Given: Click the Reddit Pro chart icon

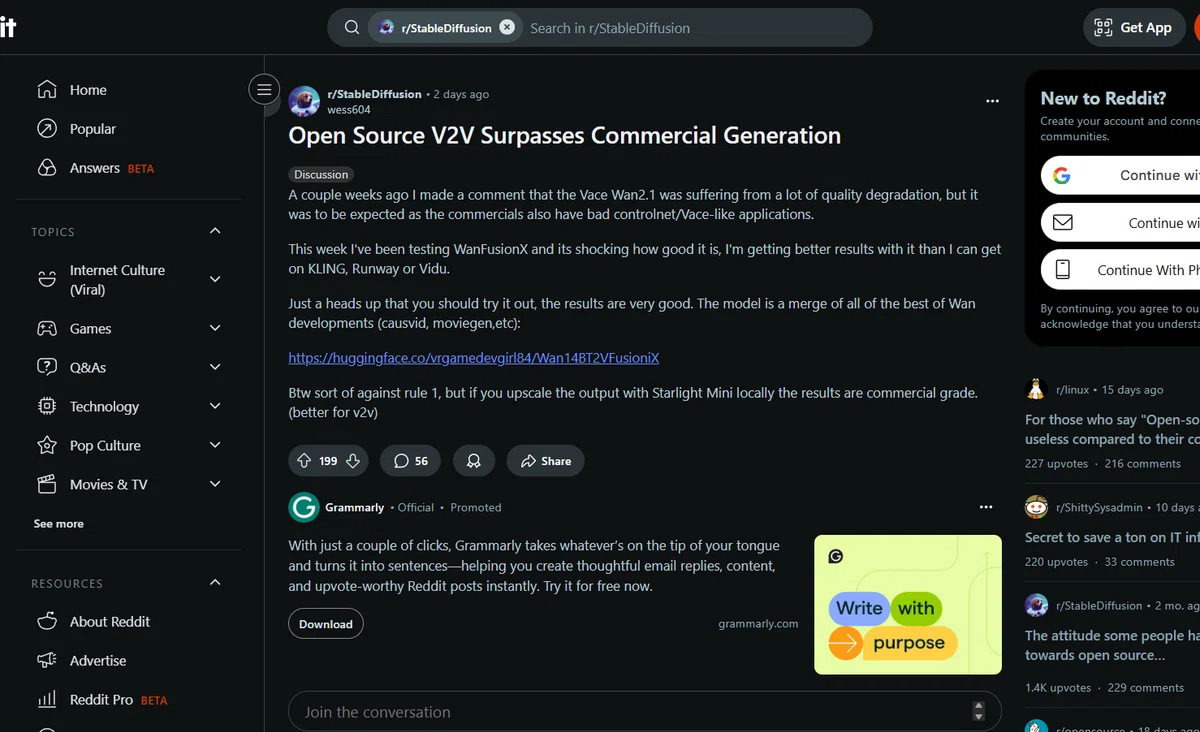Looking at the screenshot, I should 47,700.
